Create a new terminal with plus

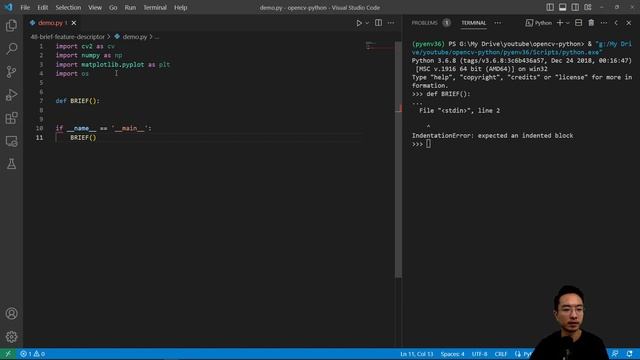(560, 23)
